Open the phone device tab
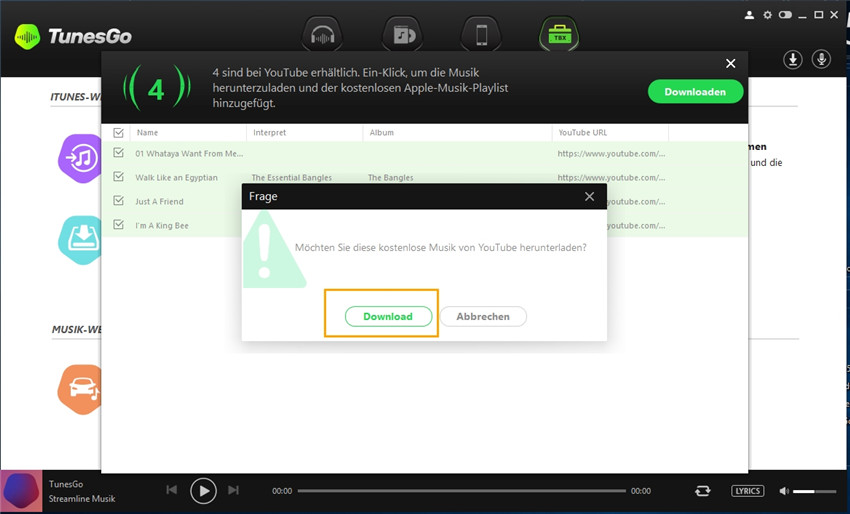This screenshot has width=850, height=514. pos(481,35)
